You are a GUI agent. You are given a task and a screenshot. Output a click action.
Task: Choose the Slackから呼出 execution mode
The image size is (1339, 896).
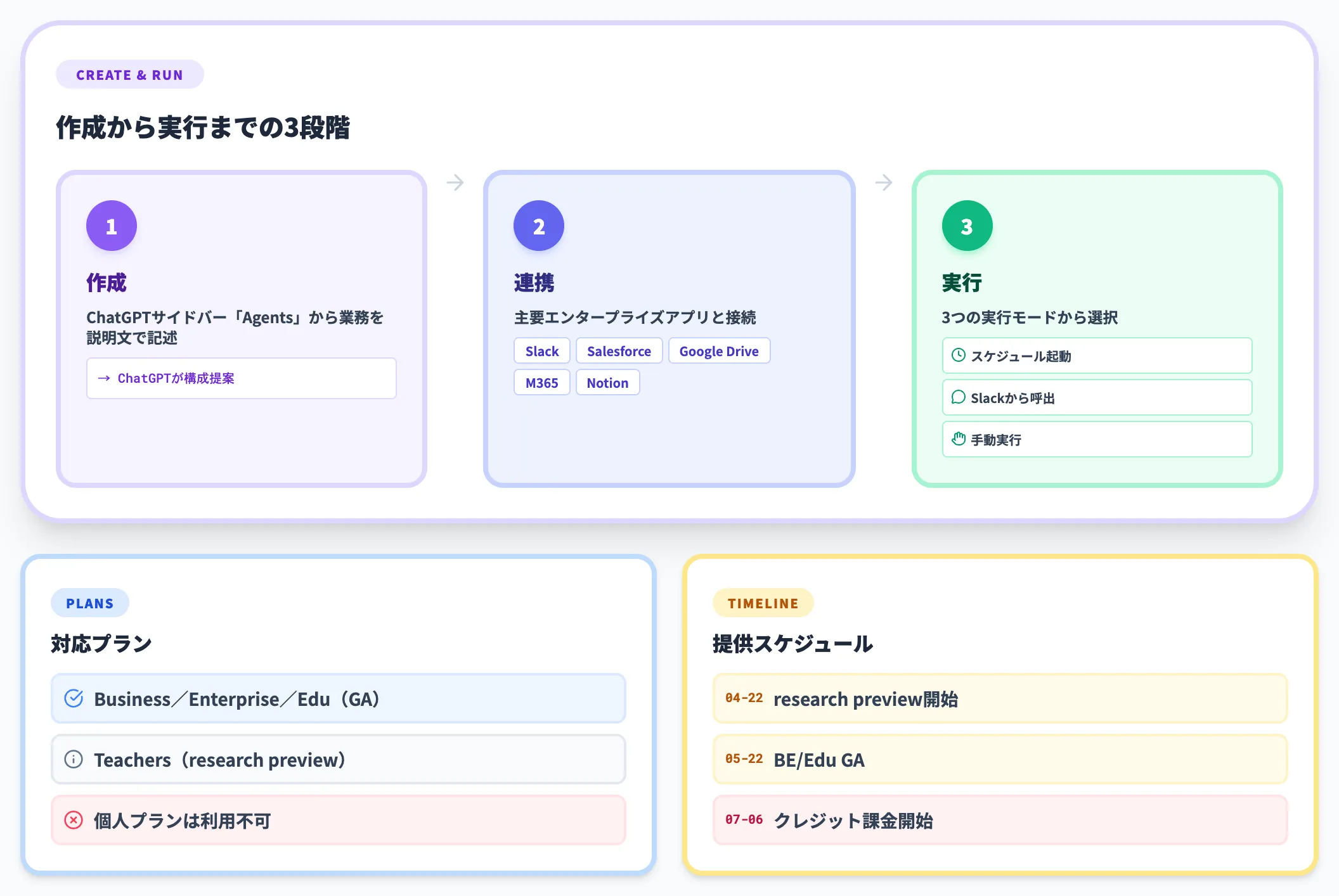click(x=1097, y=397)
